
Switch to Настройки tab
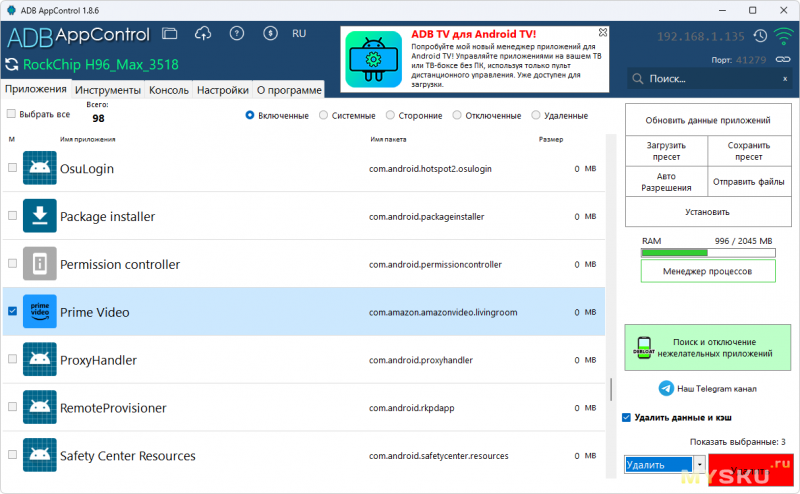222,90
